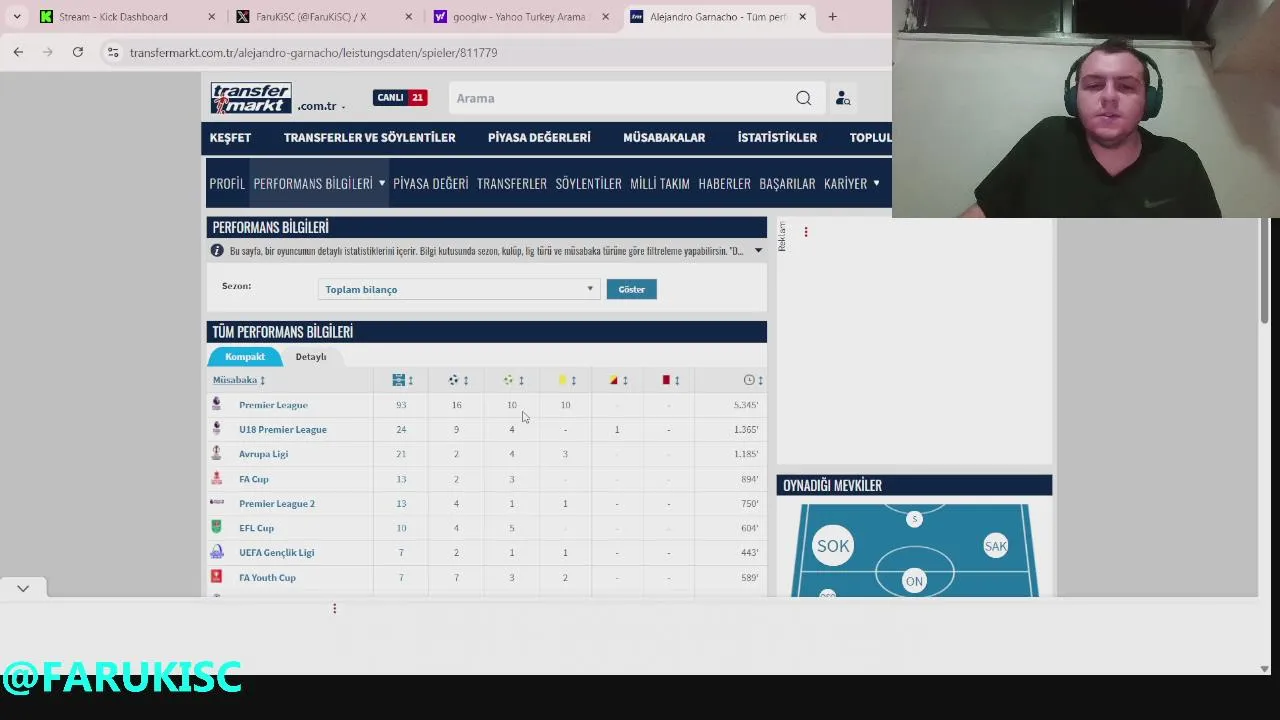Sort by goals column icon

454,380
